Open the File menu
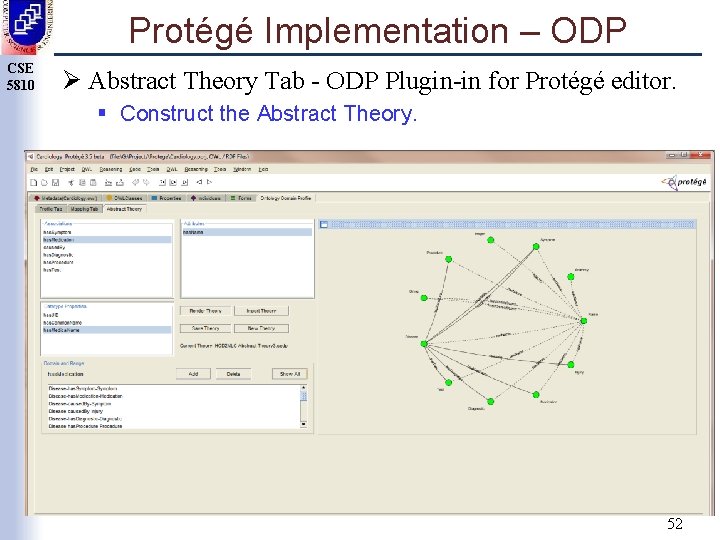 point(34,169)
